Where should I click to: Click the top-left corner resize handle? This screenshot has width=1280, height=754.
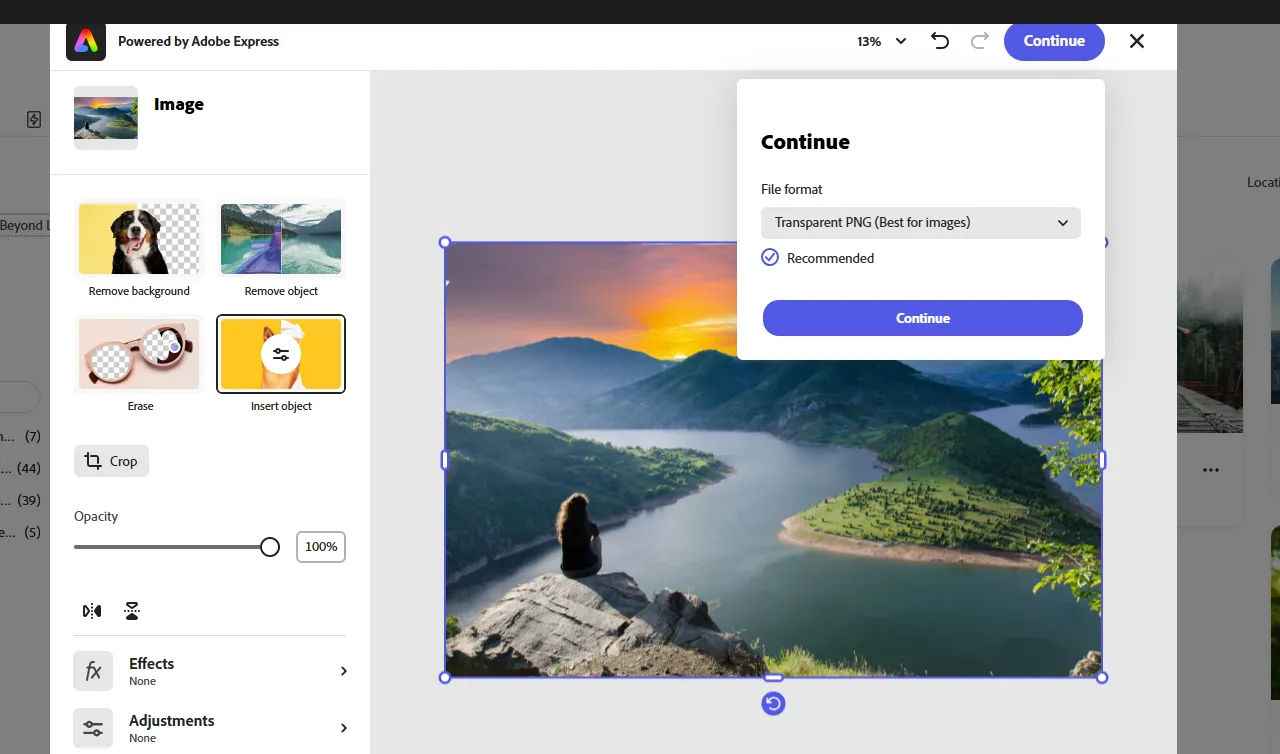tap(445, 243)
